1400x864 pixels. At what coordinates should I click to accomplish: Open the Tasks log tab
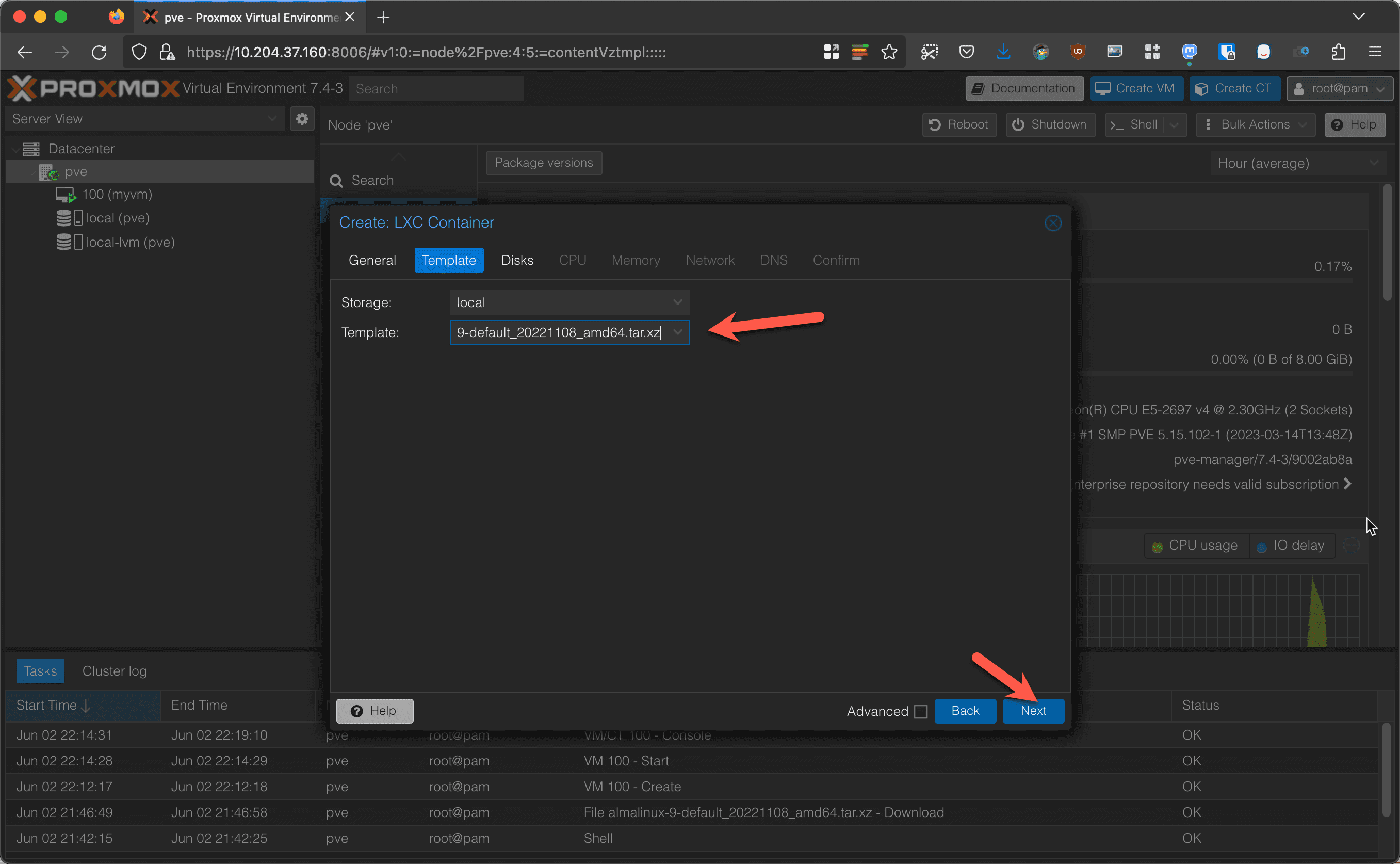[x=40, y=671]
